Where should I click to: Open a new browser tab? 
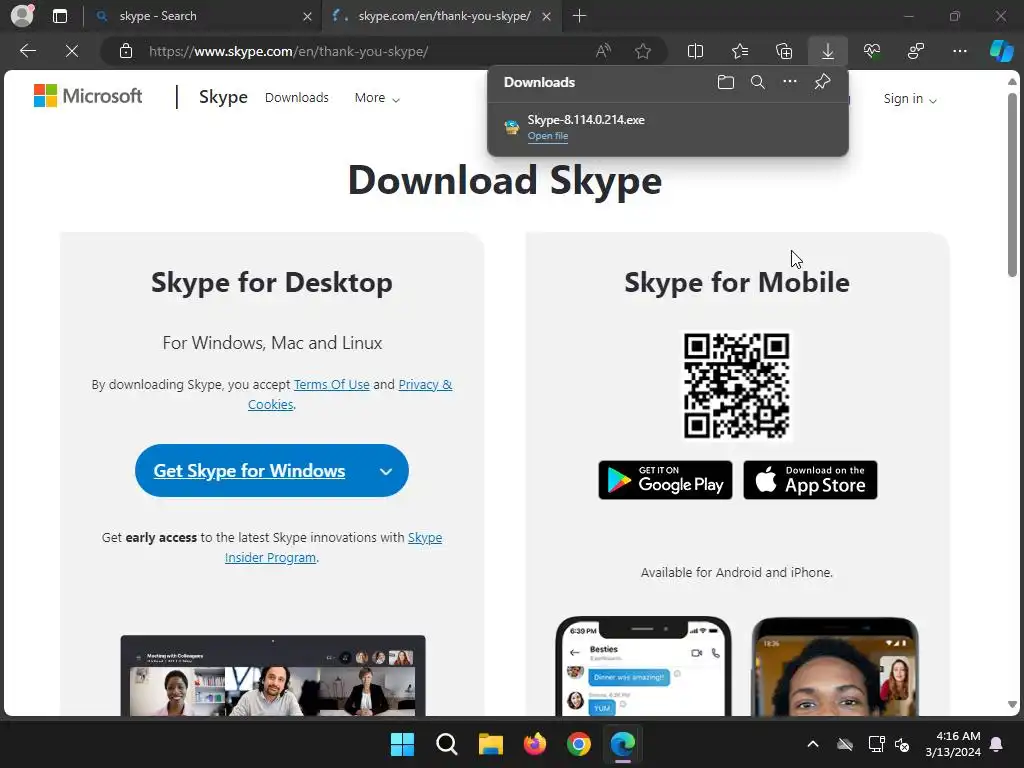click(579, 16)
